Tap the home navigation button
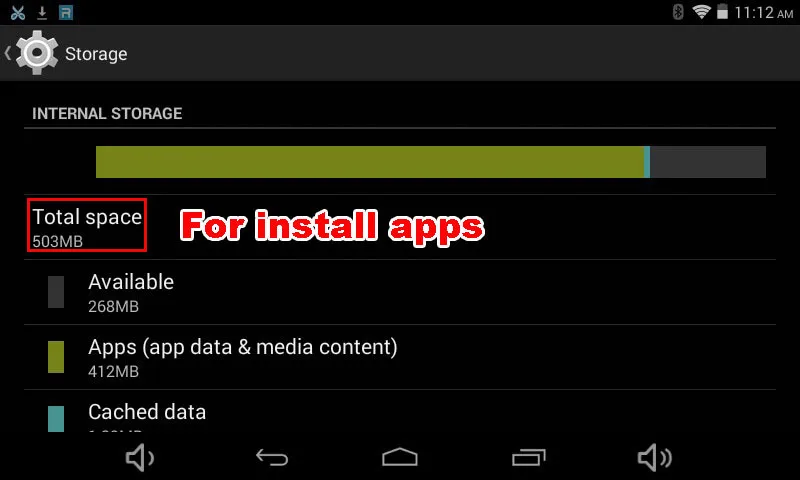Image resolution: width=800 pixels, height=480 pixels. coord(400,457)
